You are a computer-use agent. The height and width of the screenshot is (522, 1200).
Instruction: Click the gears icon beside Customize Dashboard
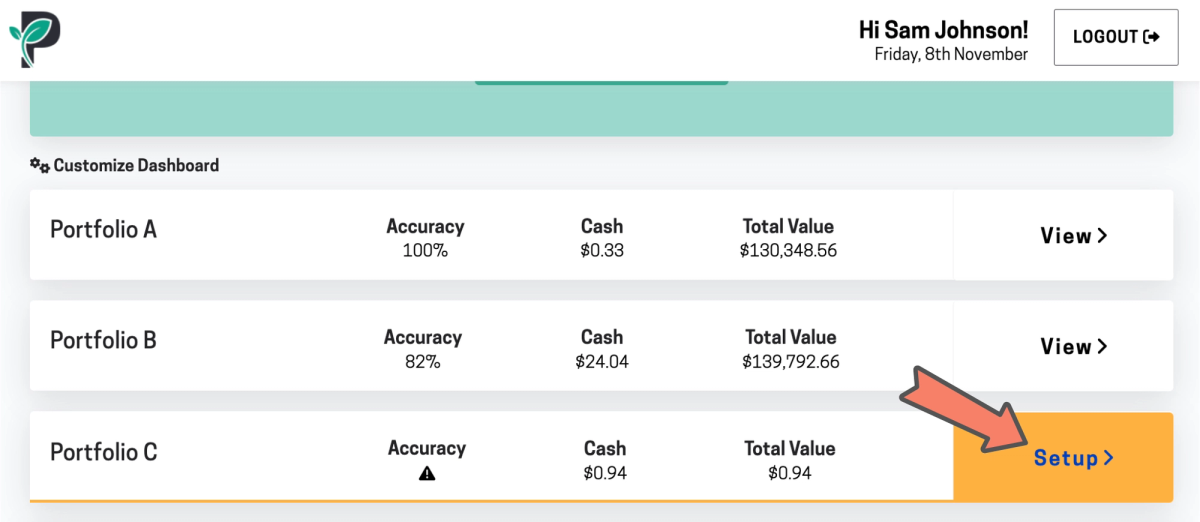tap(40, 165)
